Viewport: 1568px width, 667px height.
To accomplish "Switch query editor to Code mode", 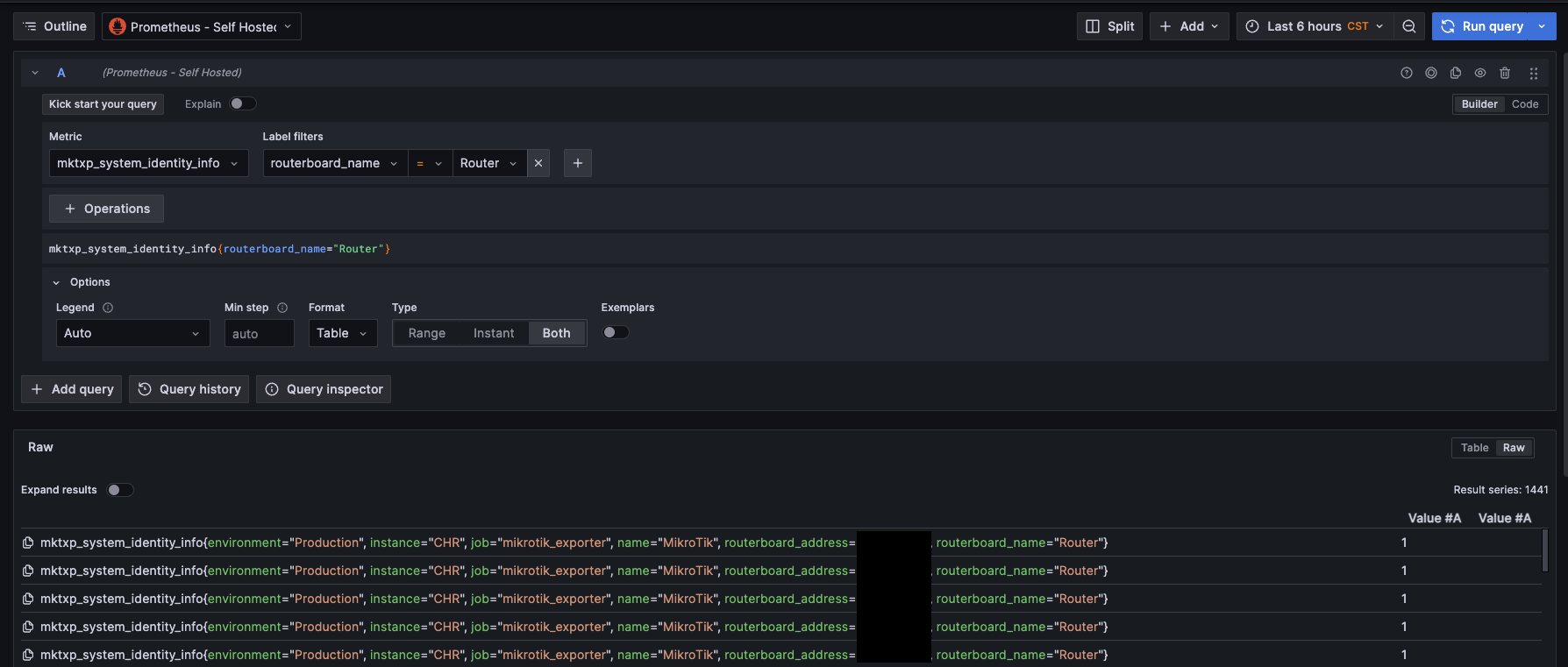I will click(1525, 104).
